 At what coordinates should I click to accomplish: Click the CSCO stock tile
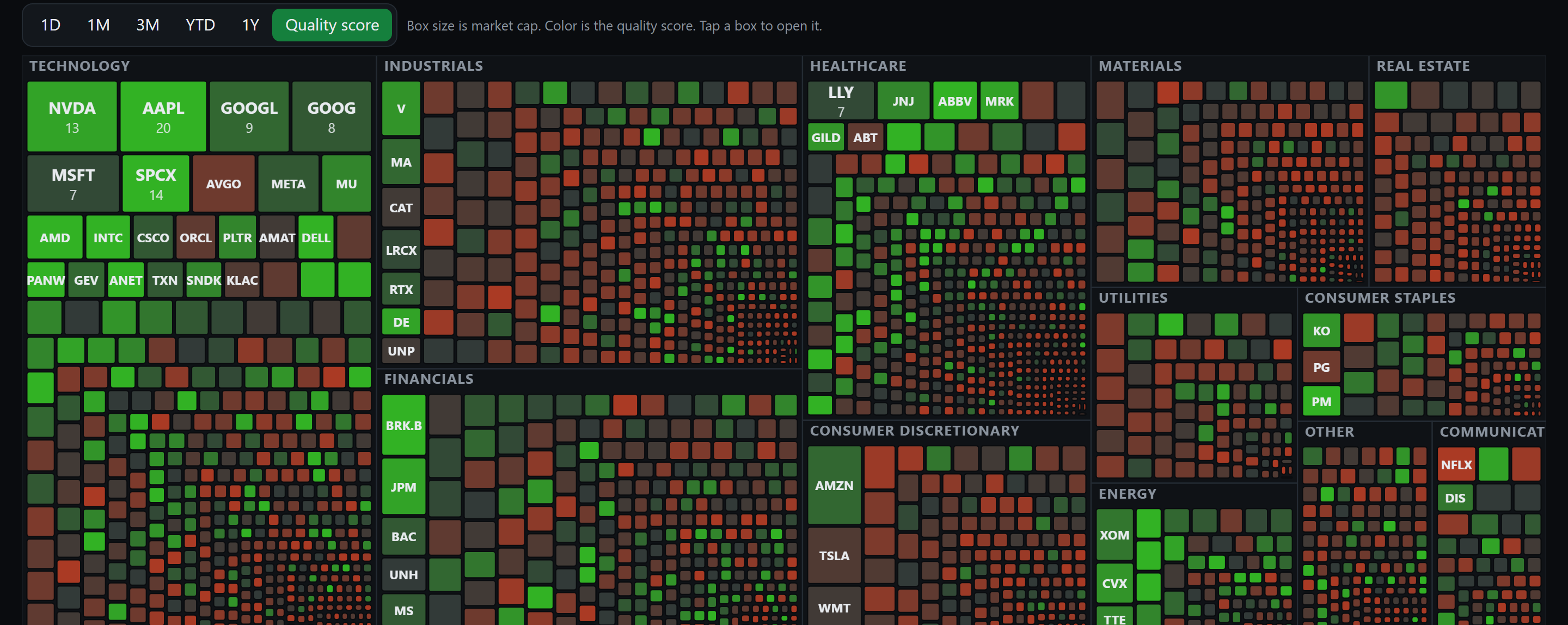pyautogui.click(x=153, y=237)
